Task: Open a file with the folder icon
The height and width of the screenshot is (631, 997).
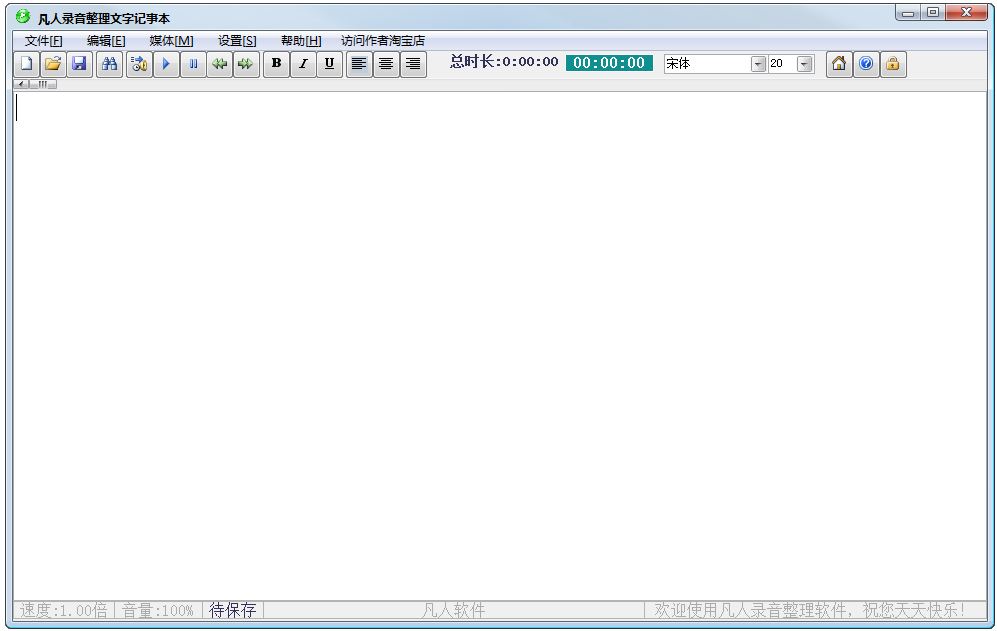Action: 53,64
